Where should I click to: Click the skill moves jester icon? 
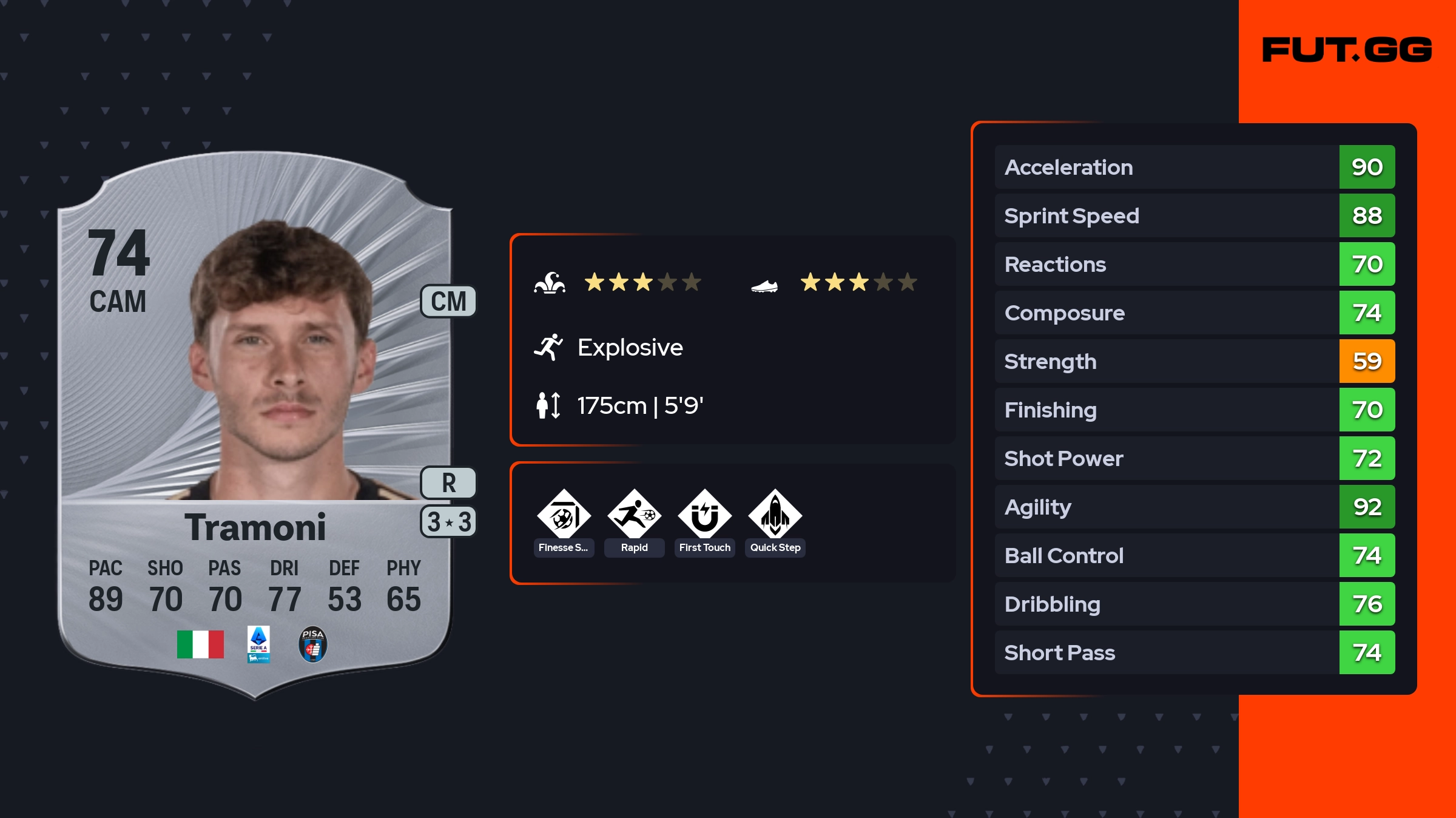[x=550, y=283]
